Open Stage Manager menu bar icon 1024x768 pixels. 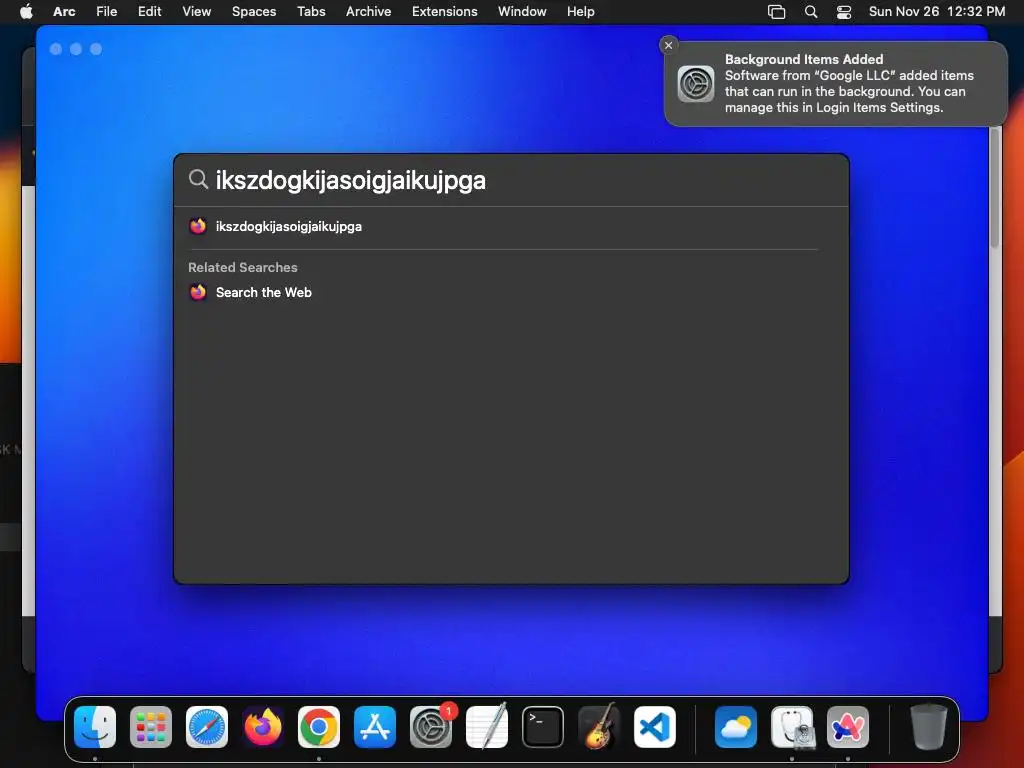[776, 12]
